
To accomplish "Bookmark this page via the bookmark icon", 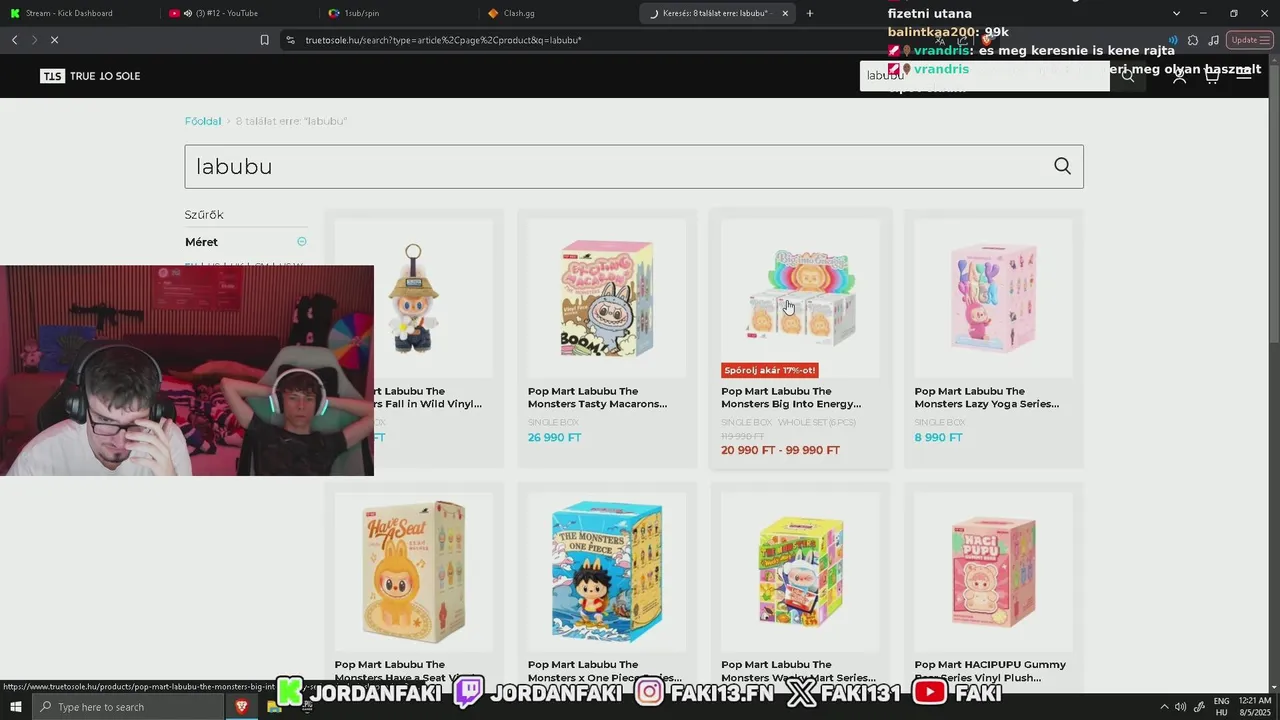I will point(264,40).
